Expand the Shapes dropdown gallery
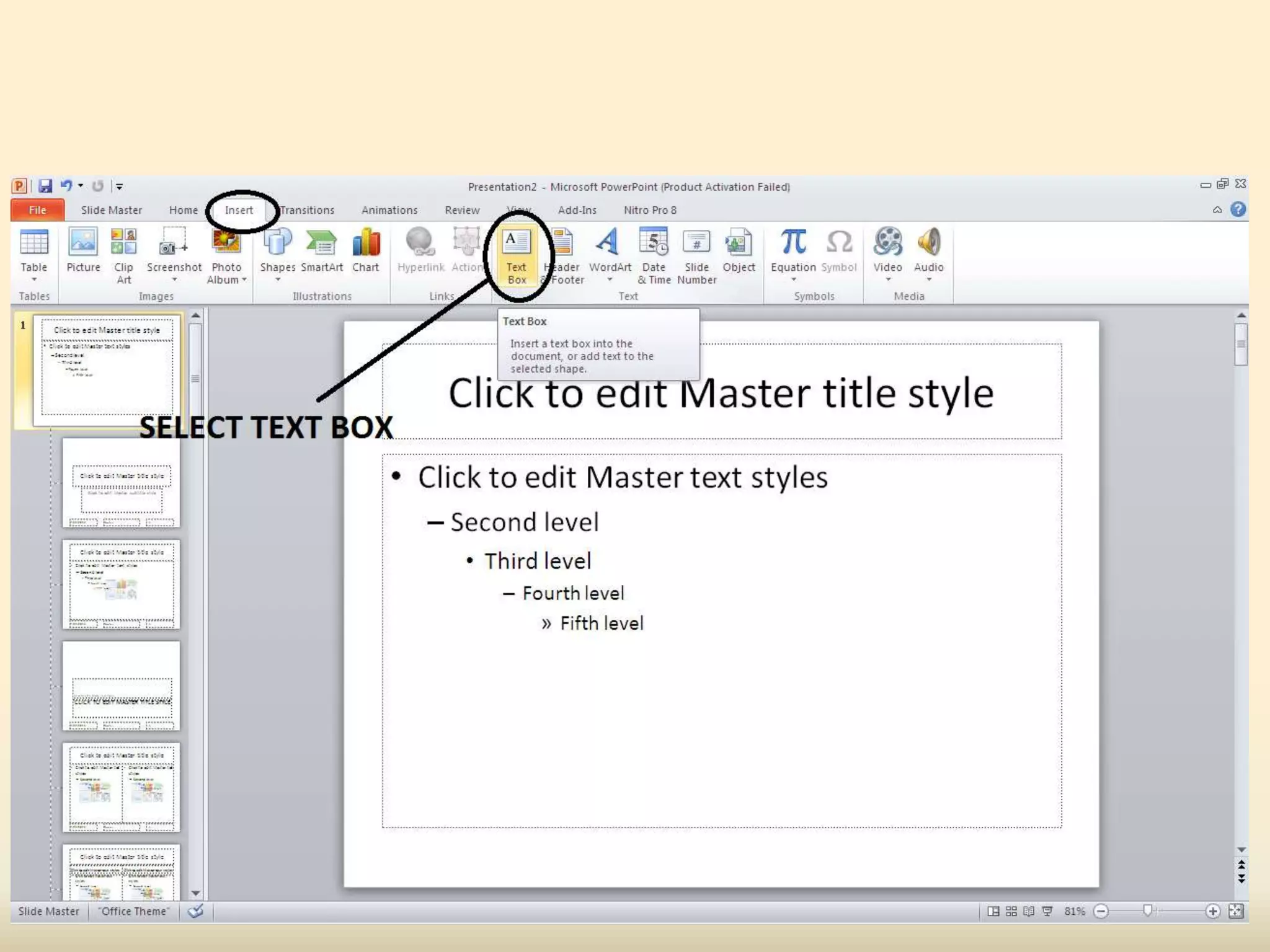 point(277,280)
